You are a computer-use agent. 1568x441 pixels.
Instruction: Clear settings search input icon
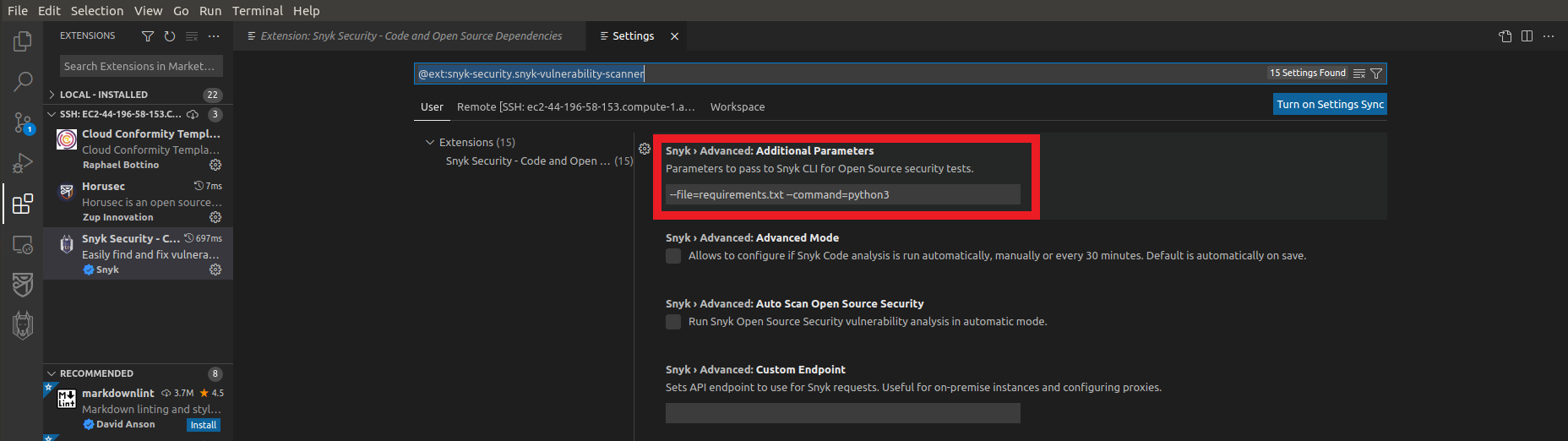[1358, 73]
